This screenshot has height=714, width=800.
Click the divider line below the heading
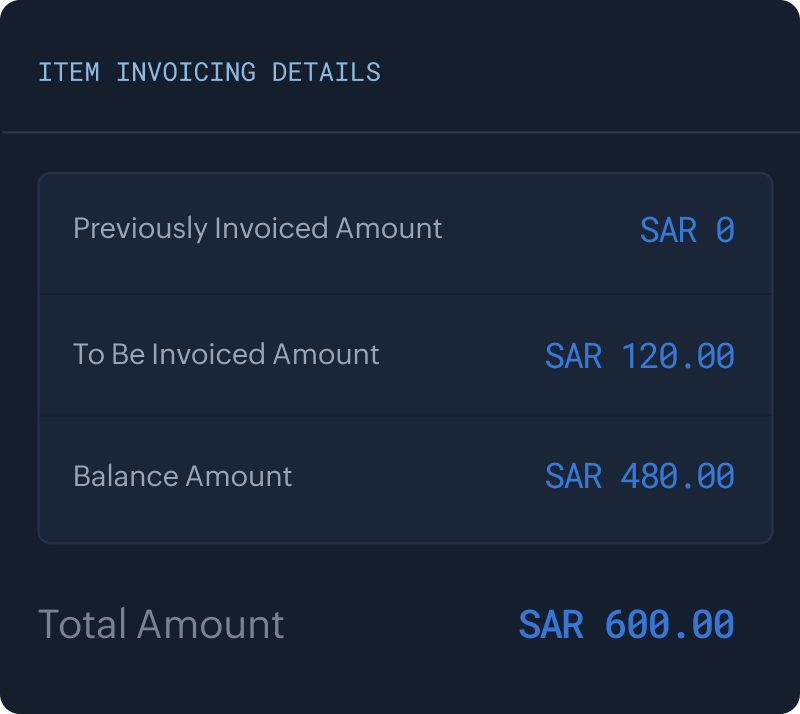400,131
